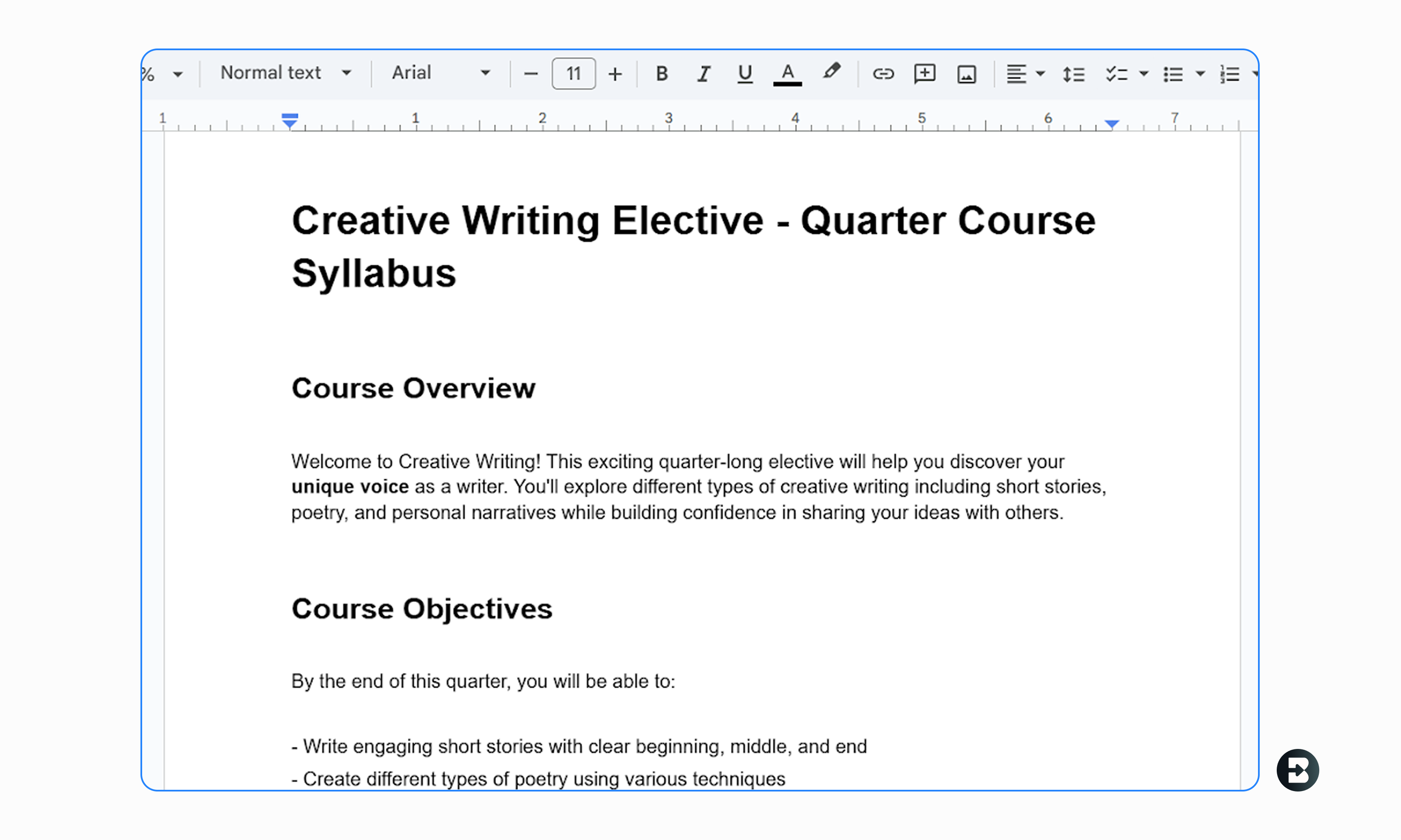
Task: Click the insert image icon
Action: tap(966, 74)
